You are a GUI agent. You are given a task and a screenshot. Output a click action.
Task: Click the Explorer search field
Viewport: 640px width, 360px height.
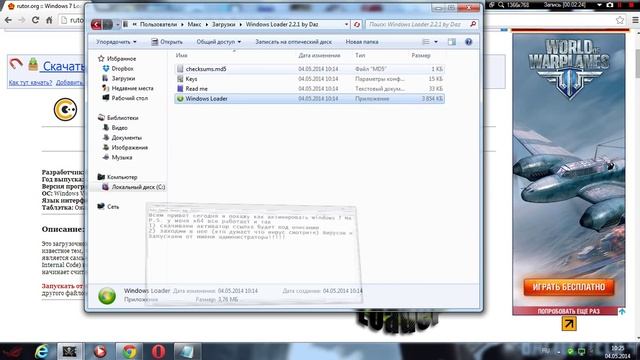click(421, 24)
